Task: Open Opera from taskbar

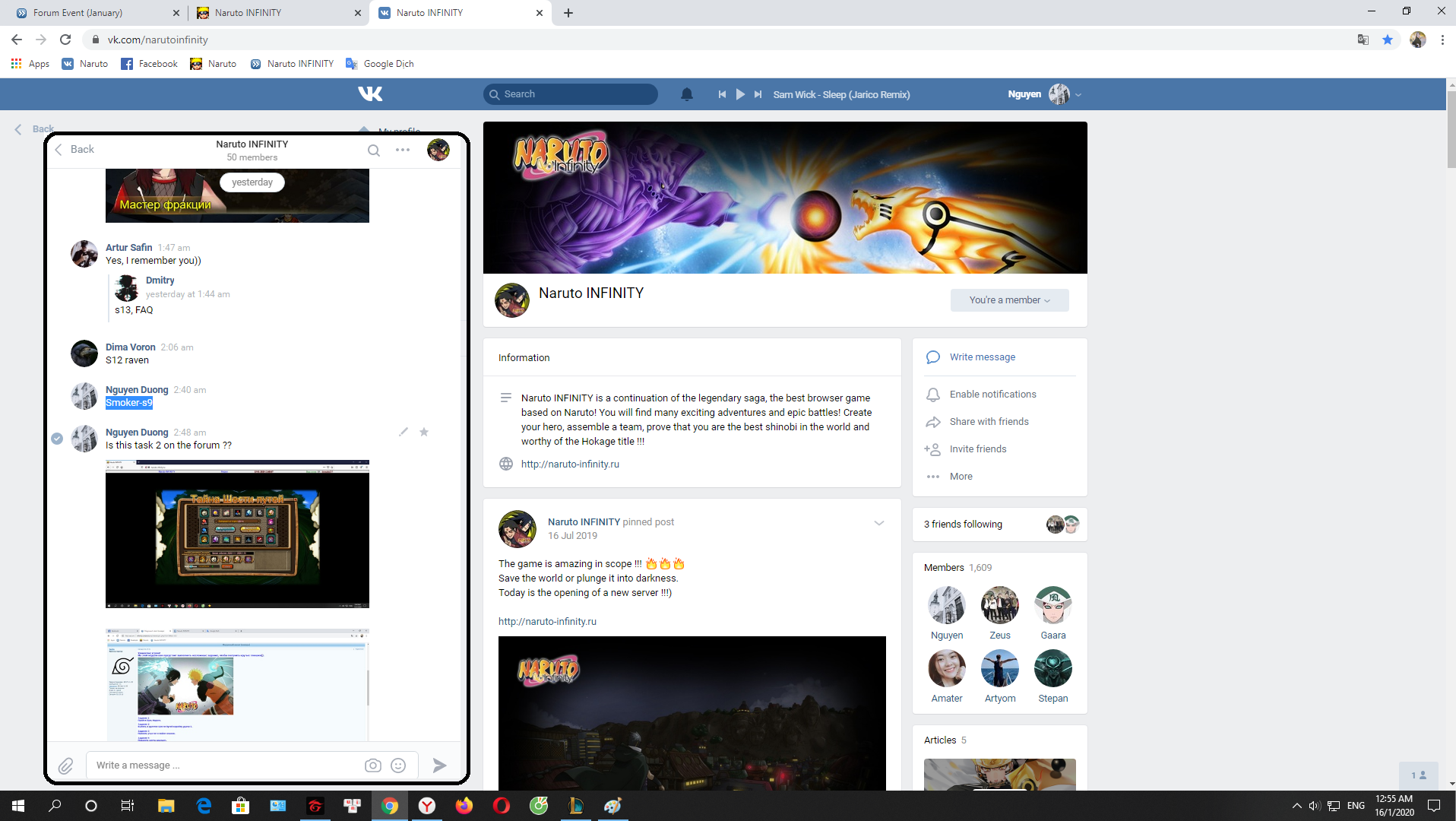Action: point(501,806)
